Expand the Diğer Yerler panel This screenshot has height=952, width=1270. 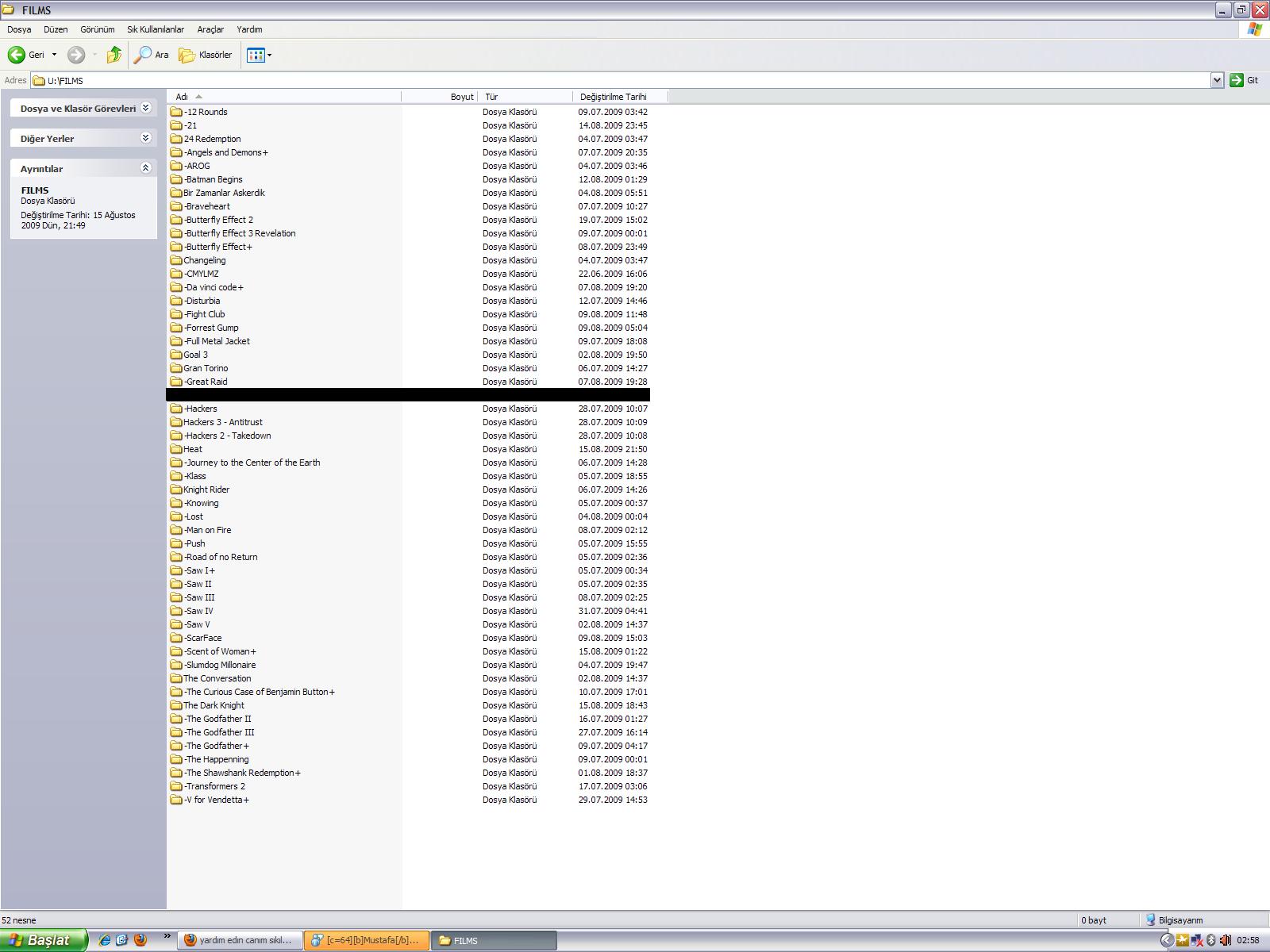145,138
